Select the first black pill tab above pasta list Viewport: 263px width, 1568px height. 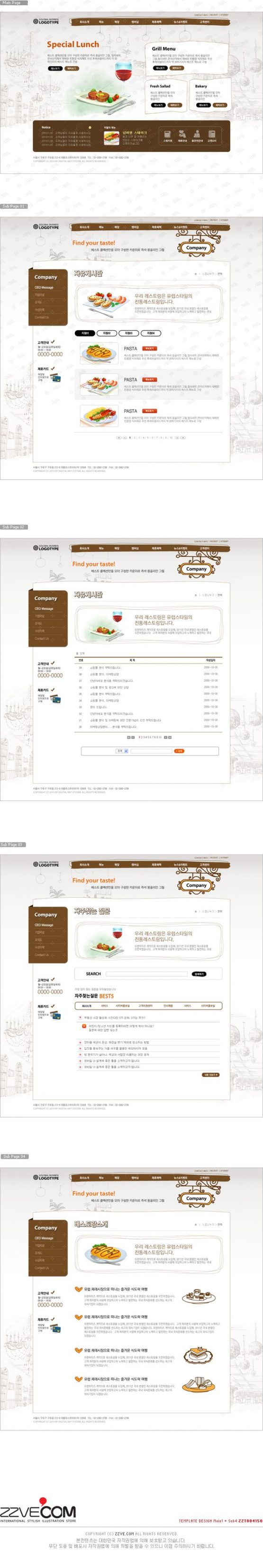pos(85,333)
